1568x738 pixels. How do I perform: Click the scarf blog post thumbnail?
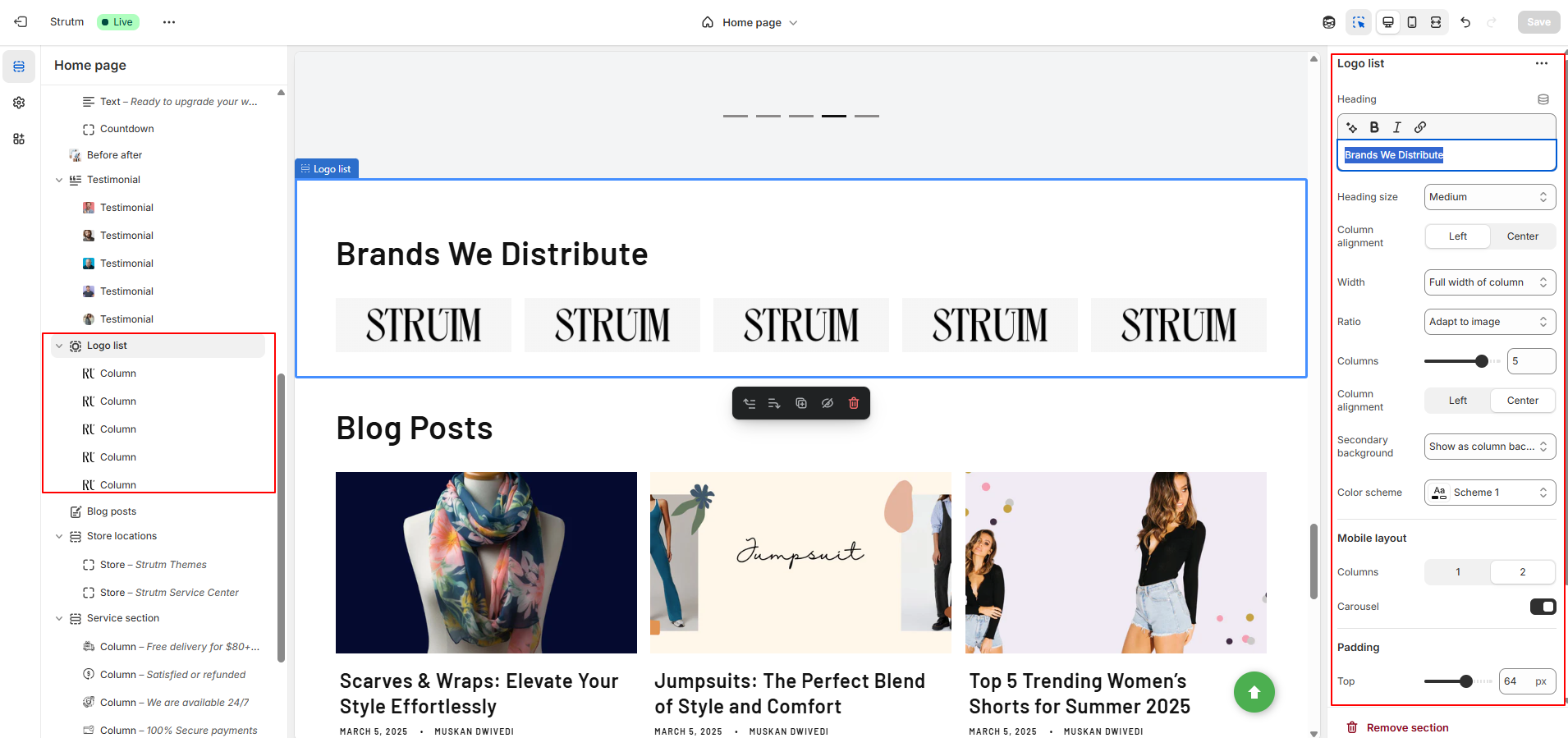click(x=486, y=562)
